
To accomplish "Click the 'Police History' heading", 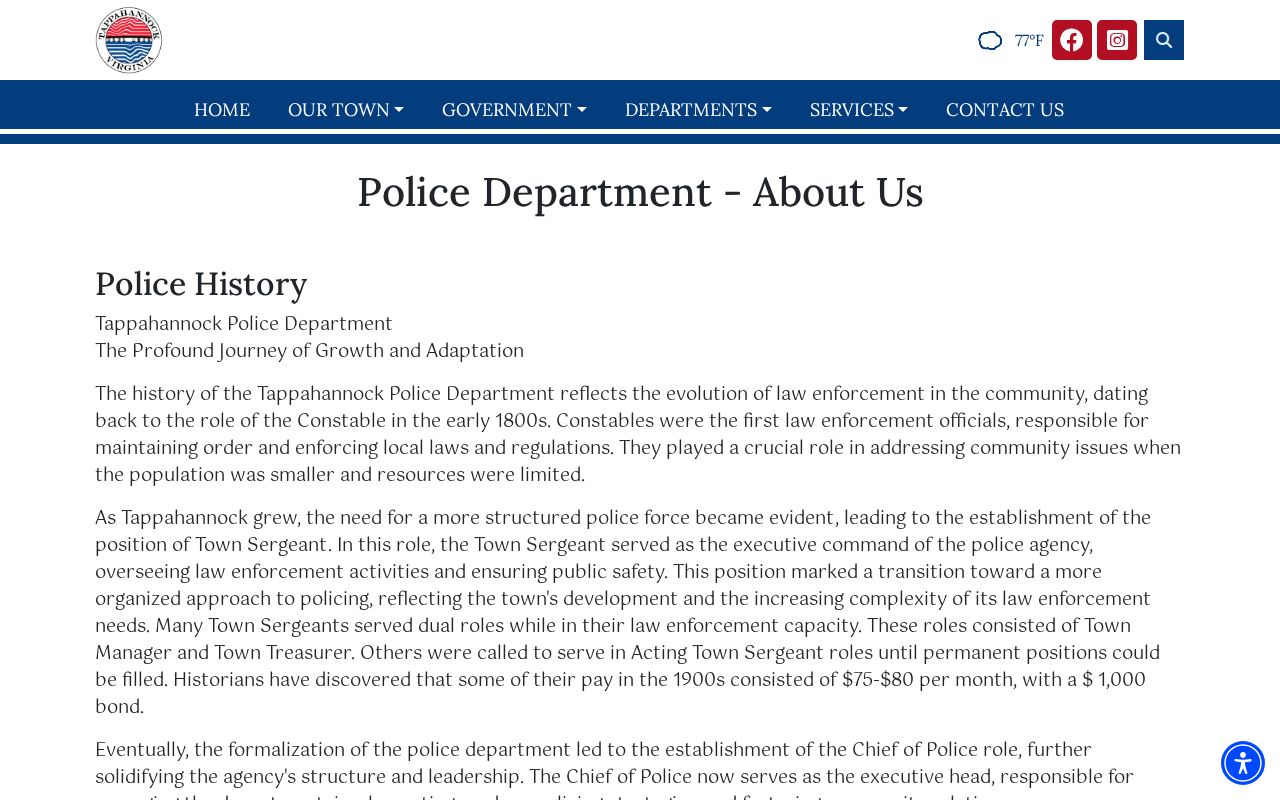I will [201, 284].
